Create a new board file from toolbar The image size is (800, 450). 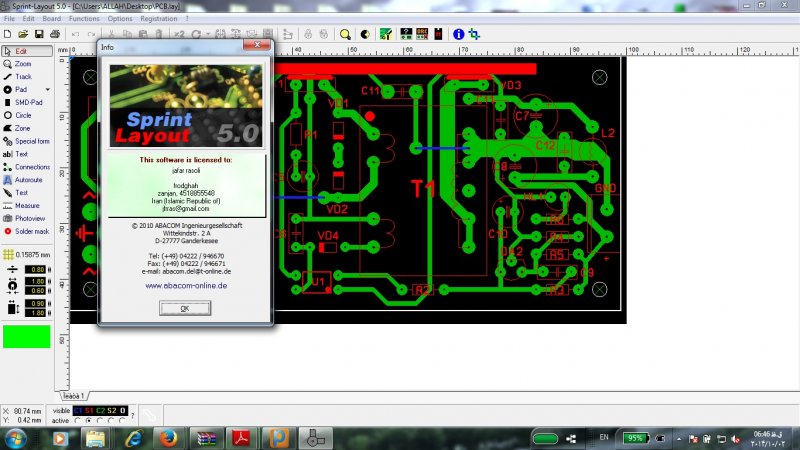7,34
